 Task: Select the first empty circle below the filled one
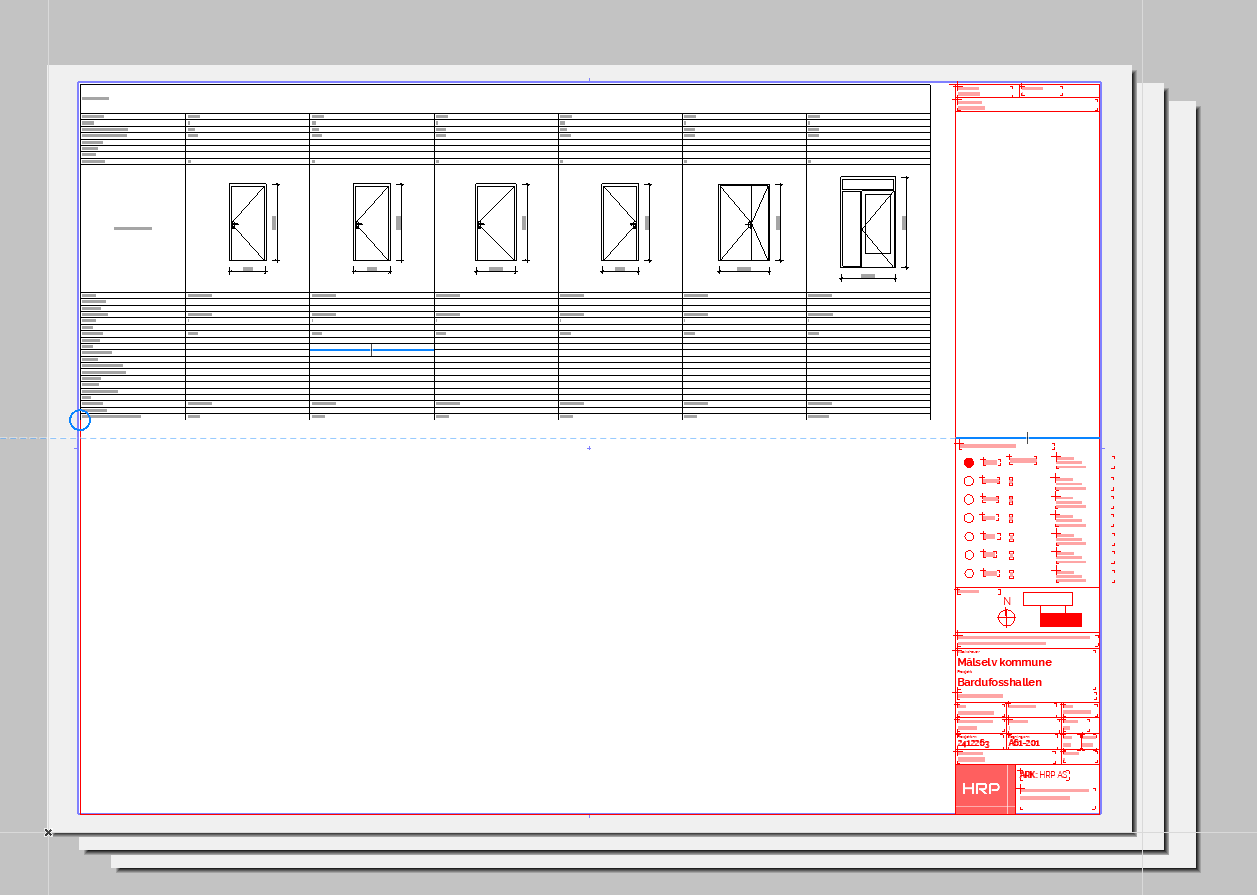click(x=969, y=481)
